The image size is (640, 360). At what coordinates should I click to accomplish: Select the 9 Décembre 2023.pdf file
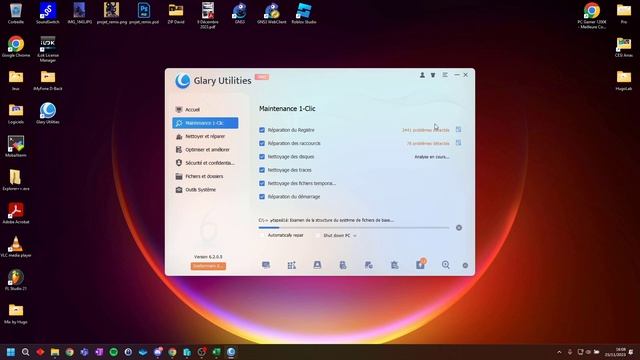pyautogui.click(x=208, y=16)
